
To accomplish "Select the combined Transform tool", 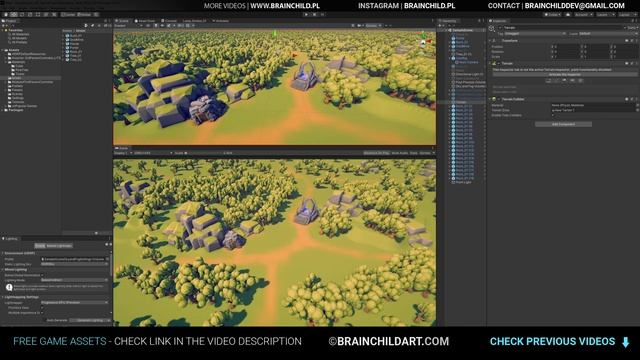I will click(x=45, y=15).
